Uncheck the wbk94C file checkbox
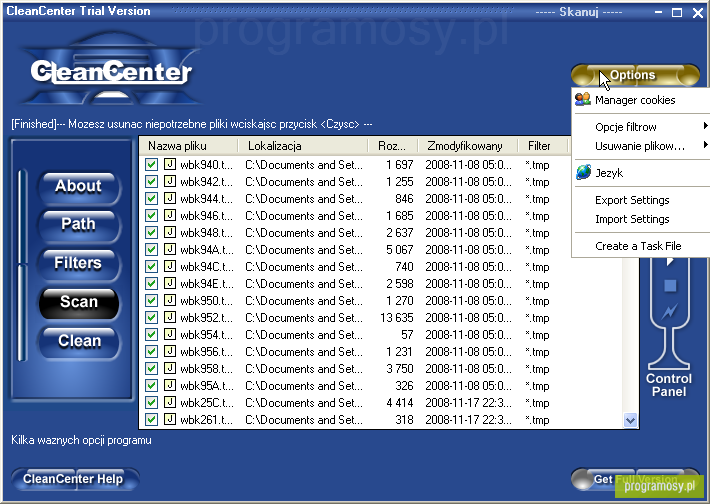Image resolution: width=710 pixels, height=504 pixels. pyautogui.click(x=151, y=266)
